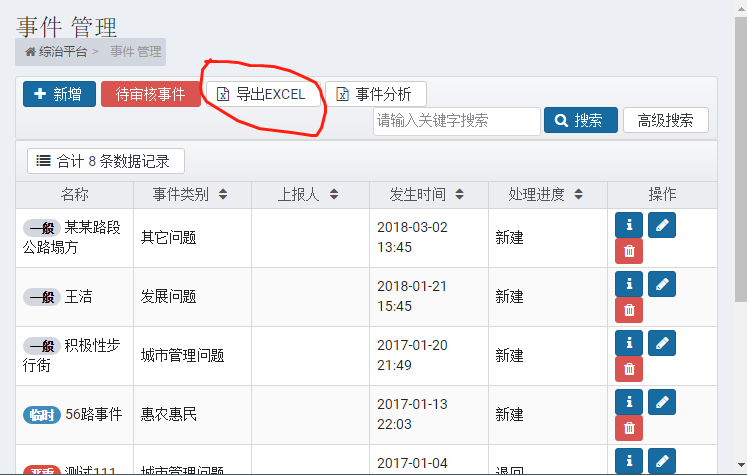747x475 pixels.
Task: Edit the 某某路段公路塌方 record
Action: click(662, 225)
